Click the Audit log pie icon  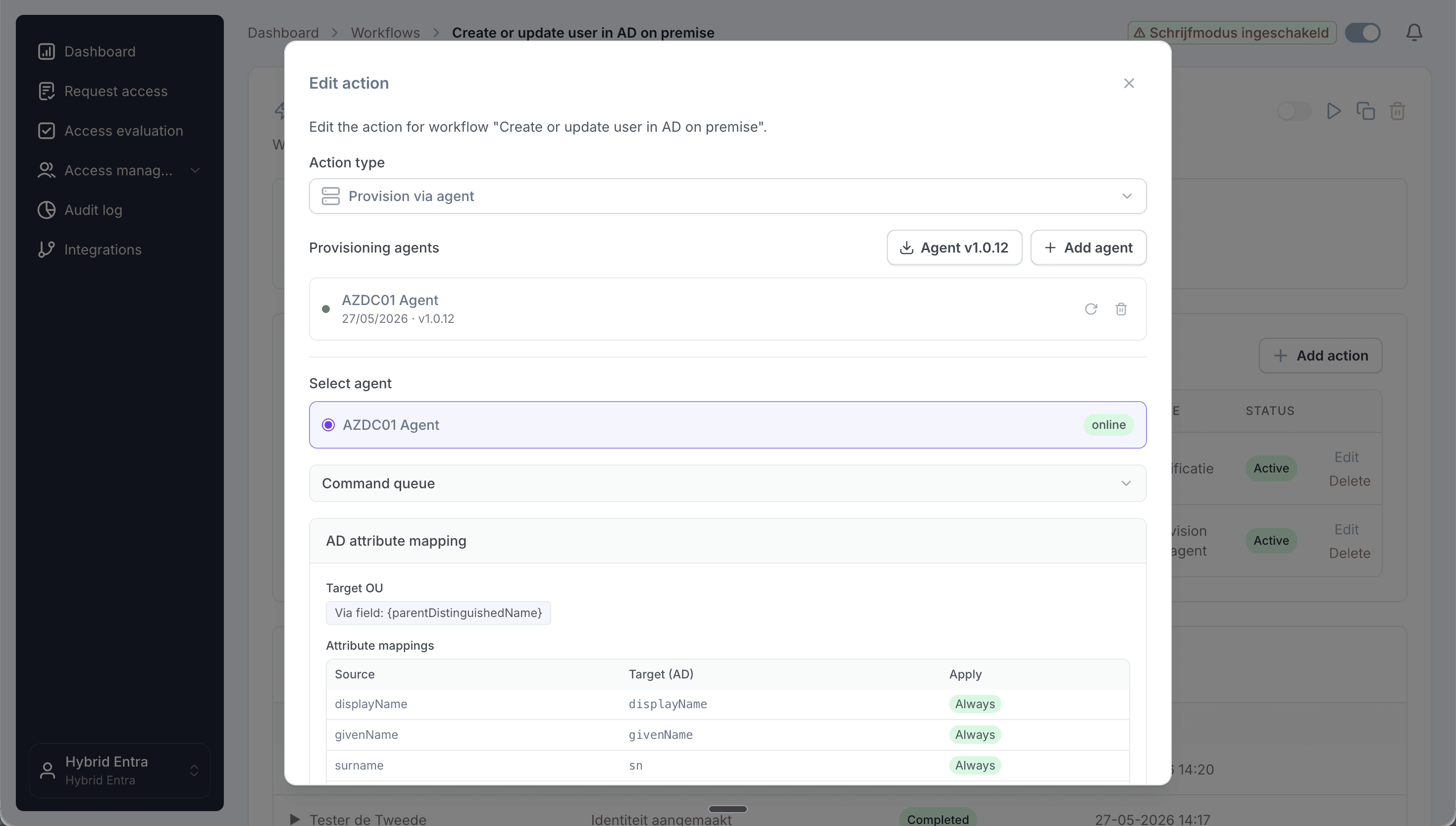[x=47, y=210]
